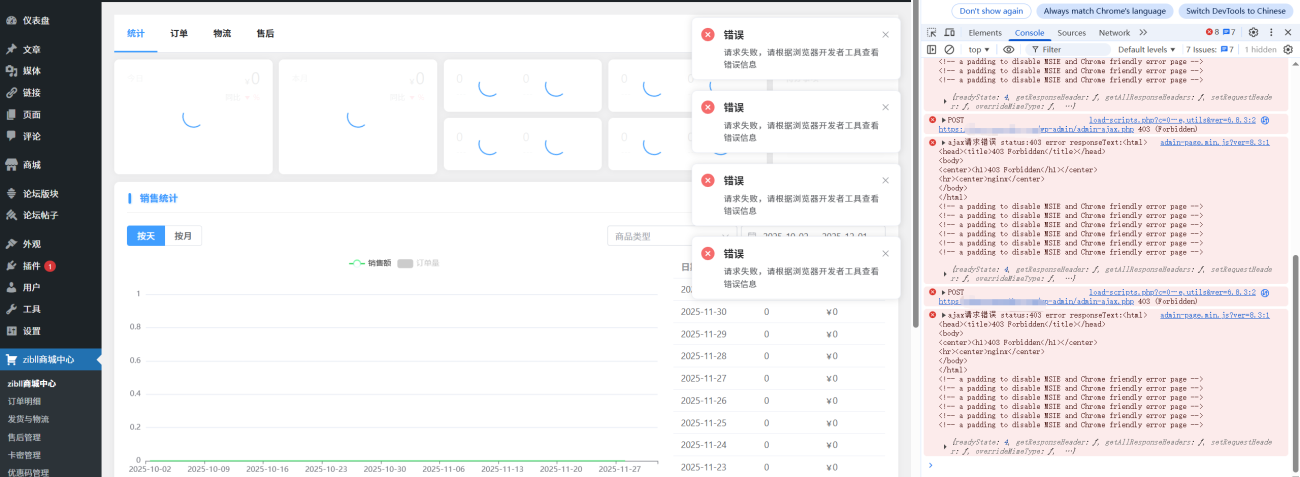Clear the console with the block icon
The image size is (1300, 477).
click(x=949, y=49)
